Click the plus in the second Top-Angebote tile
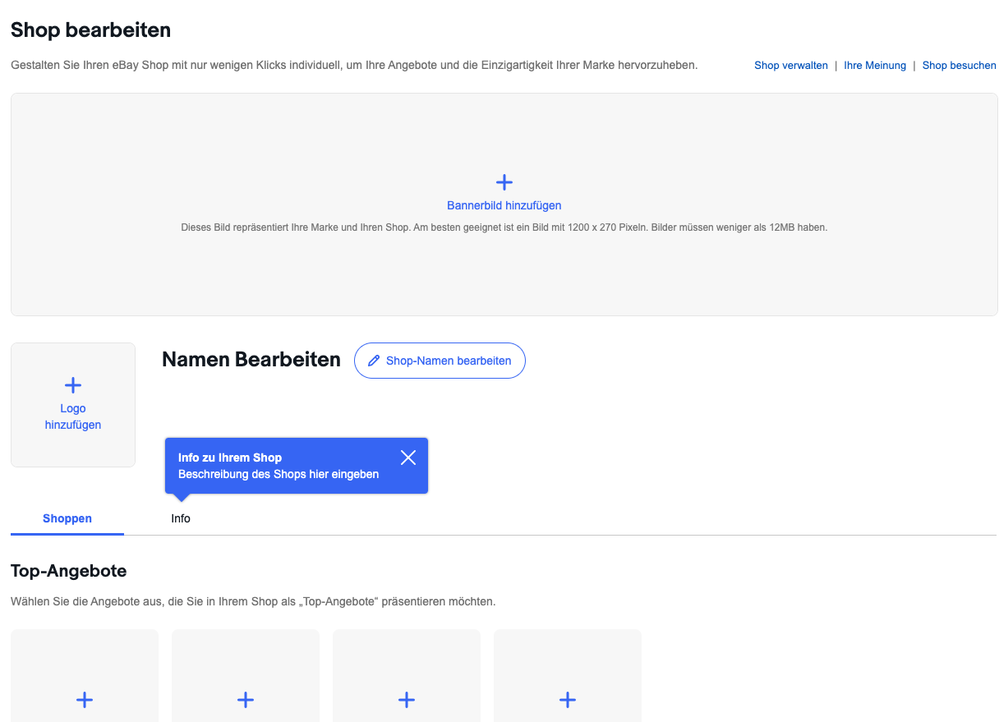The height and width of the screenshot is (722, 999). (246, 699)
